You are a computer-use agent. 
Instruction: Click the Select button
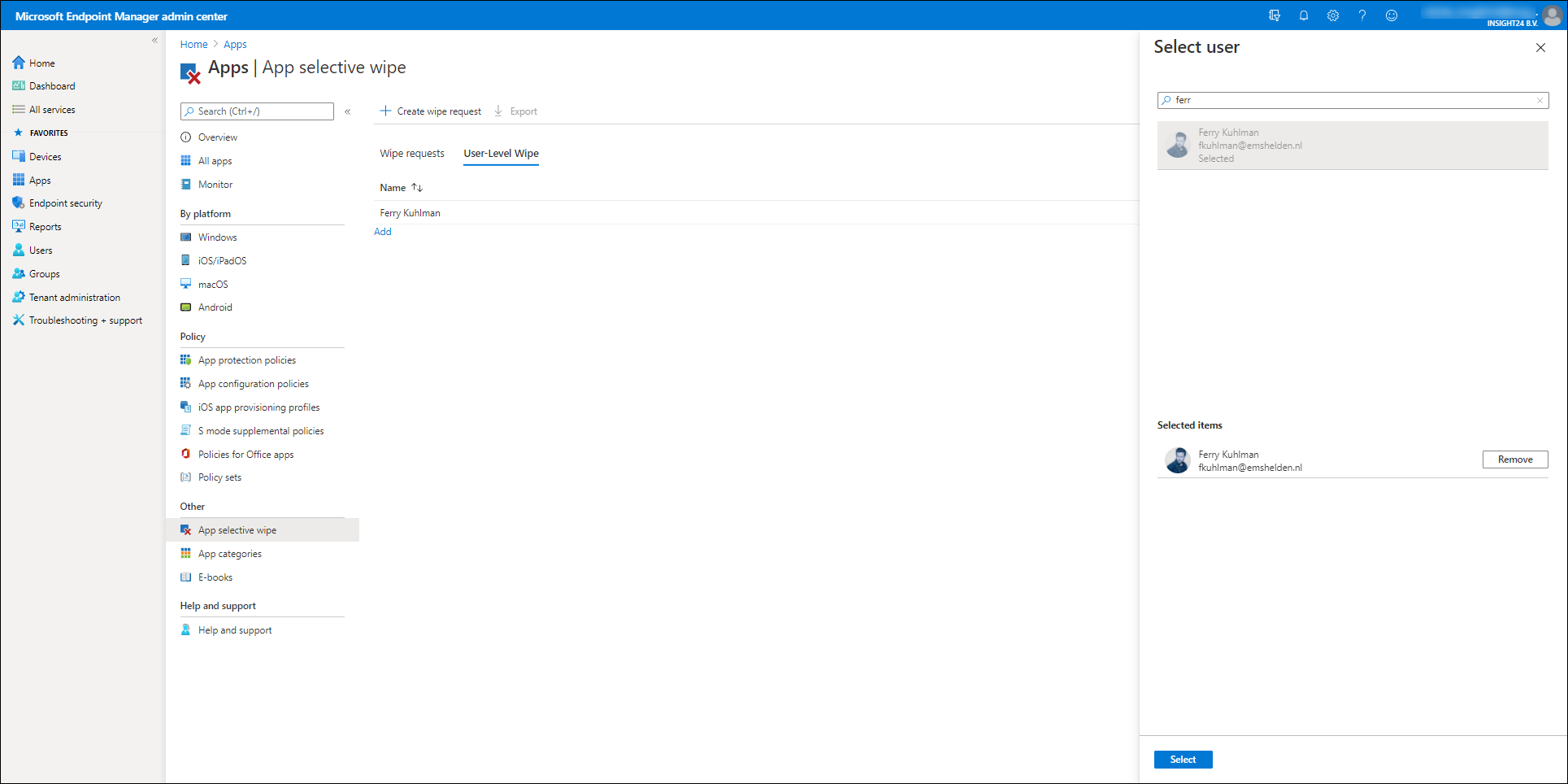click(x=1184, y=760)
